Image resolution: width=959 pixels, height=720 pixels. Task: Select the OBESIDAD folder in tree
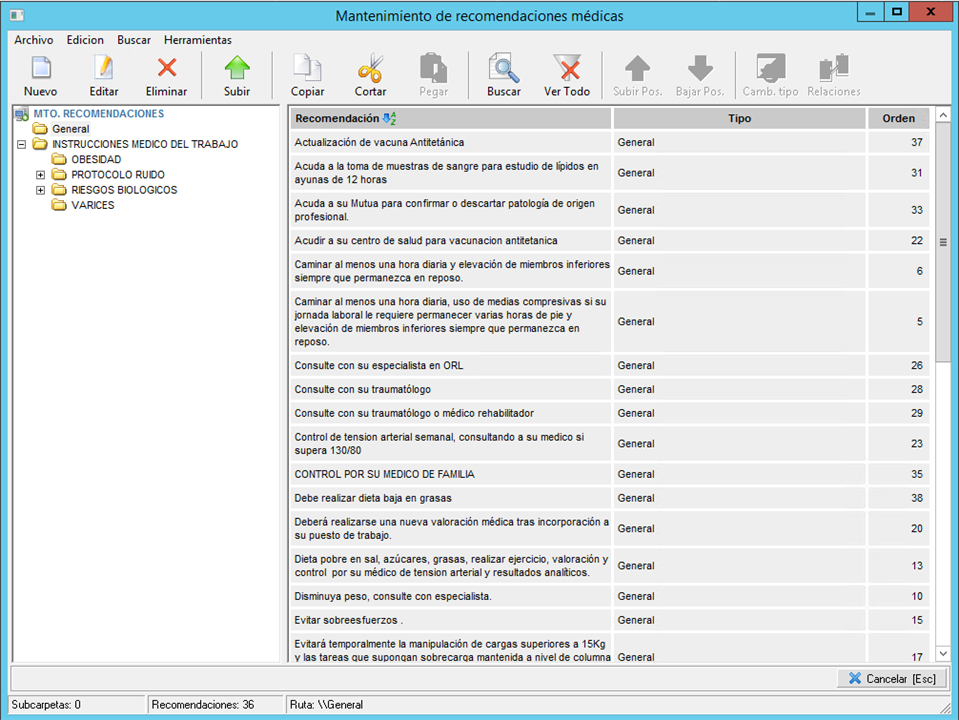(96, 159)
